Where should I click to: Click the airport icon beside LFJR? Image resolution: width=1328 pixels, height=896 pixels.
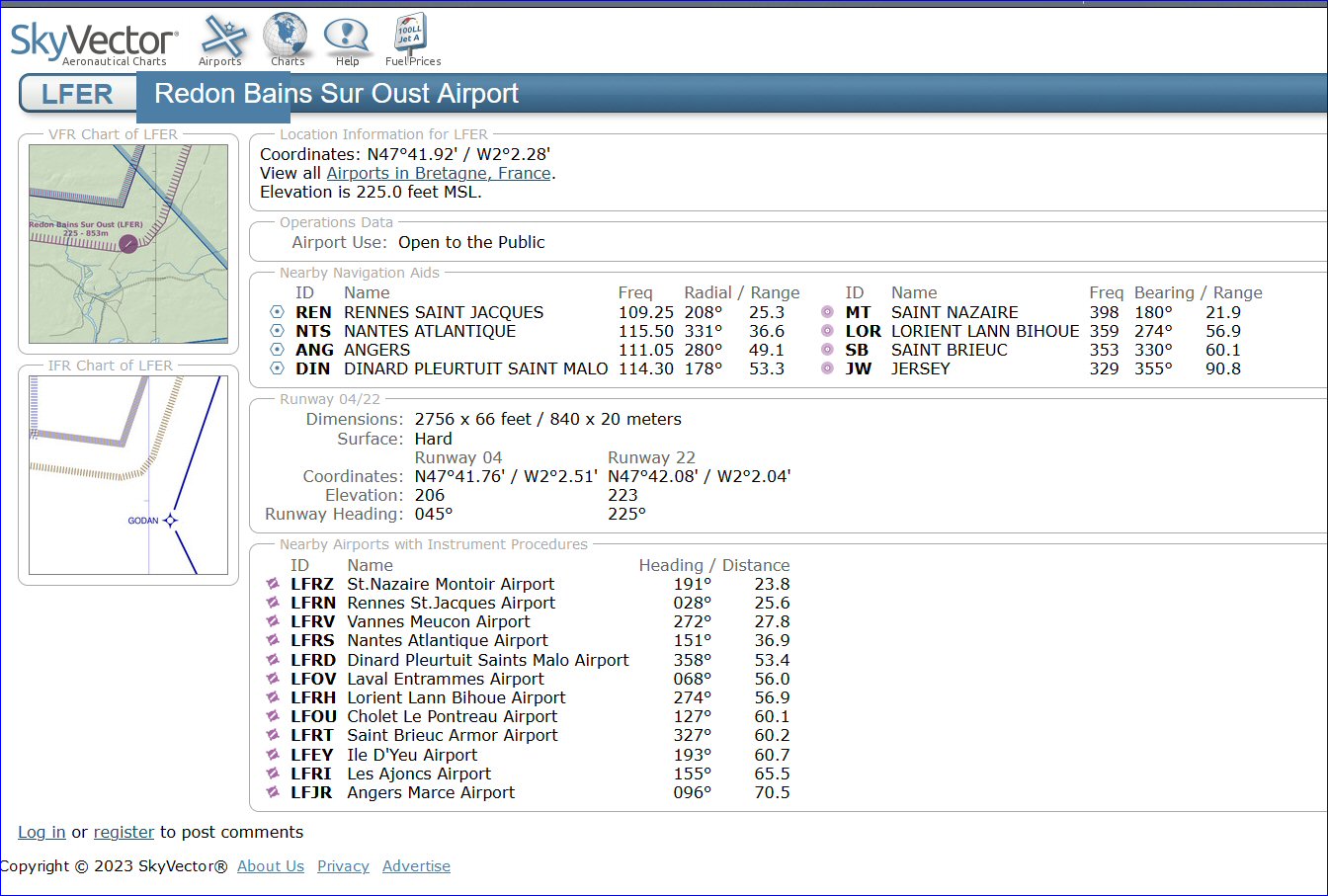click(274, 793)
